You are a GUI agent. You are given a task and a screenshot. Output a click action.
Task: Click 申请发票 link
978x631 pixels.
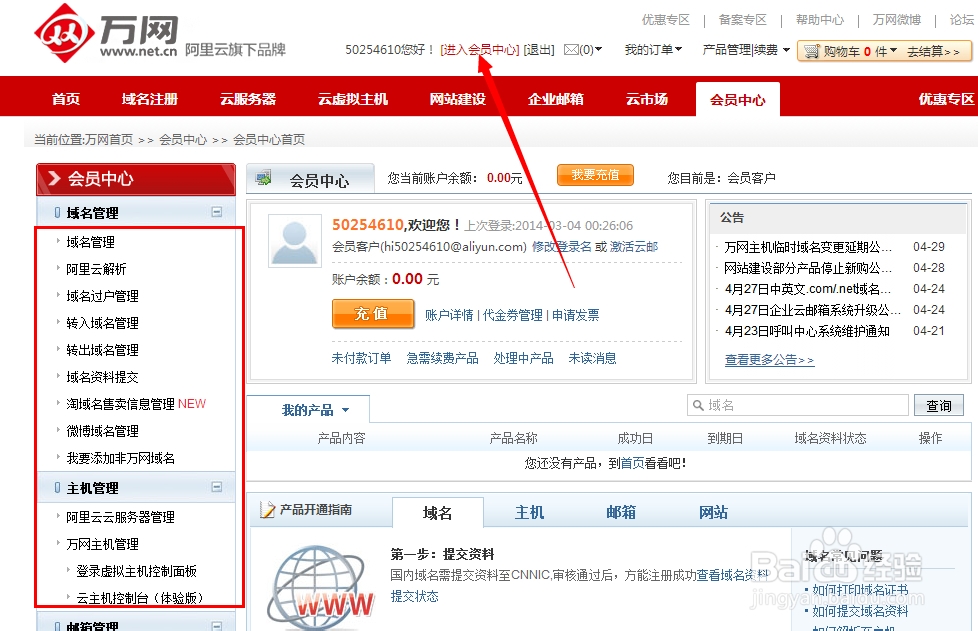pos(576,315)
